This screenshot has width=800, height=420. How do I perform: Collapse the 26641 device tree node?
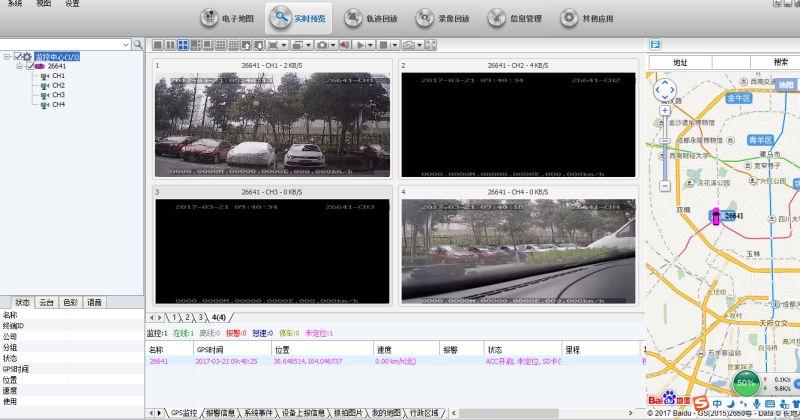point(19,66)
